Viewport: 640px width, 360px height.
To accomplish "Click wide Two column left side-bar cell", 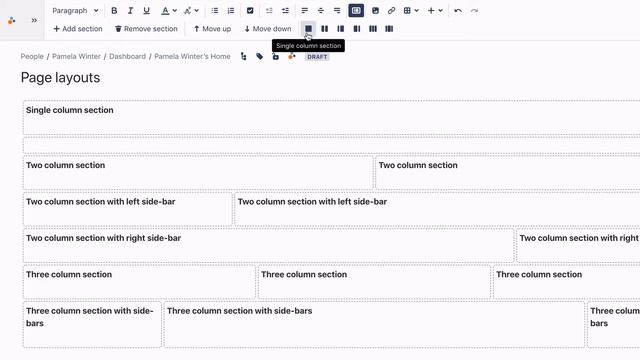I will point(437,209).
